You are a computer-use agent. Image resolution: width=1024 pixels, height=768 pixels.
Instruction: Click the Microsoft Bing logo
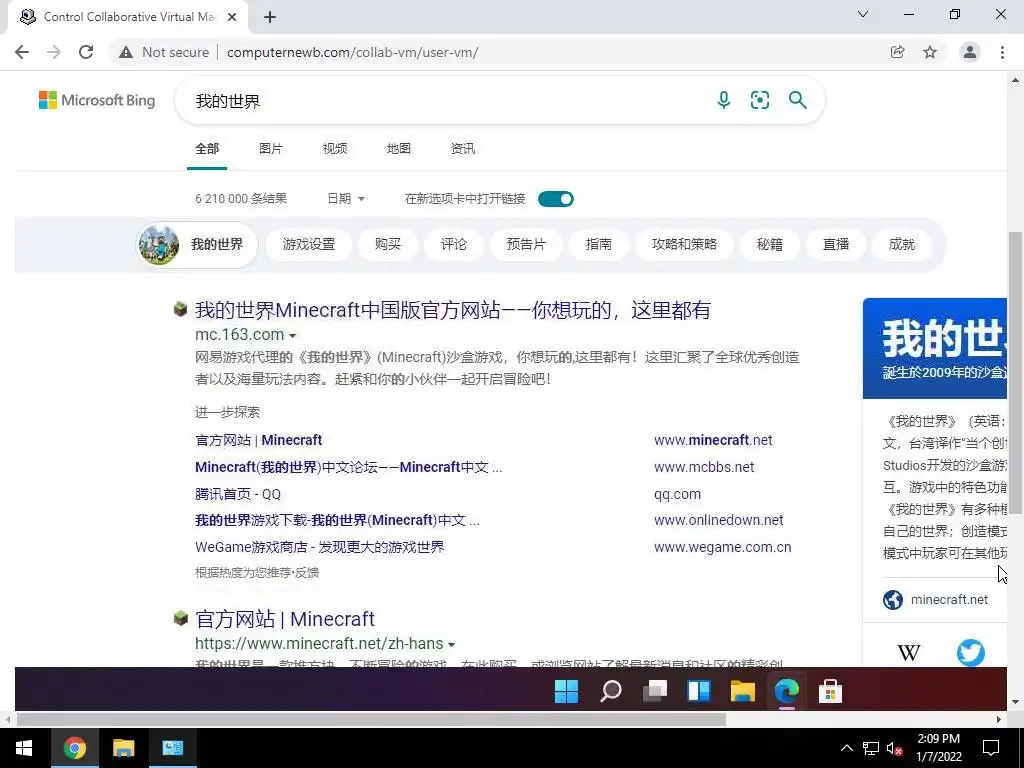tap(97, 100)
